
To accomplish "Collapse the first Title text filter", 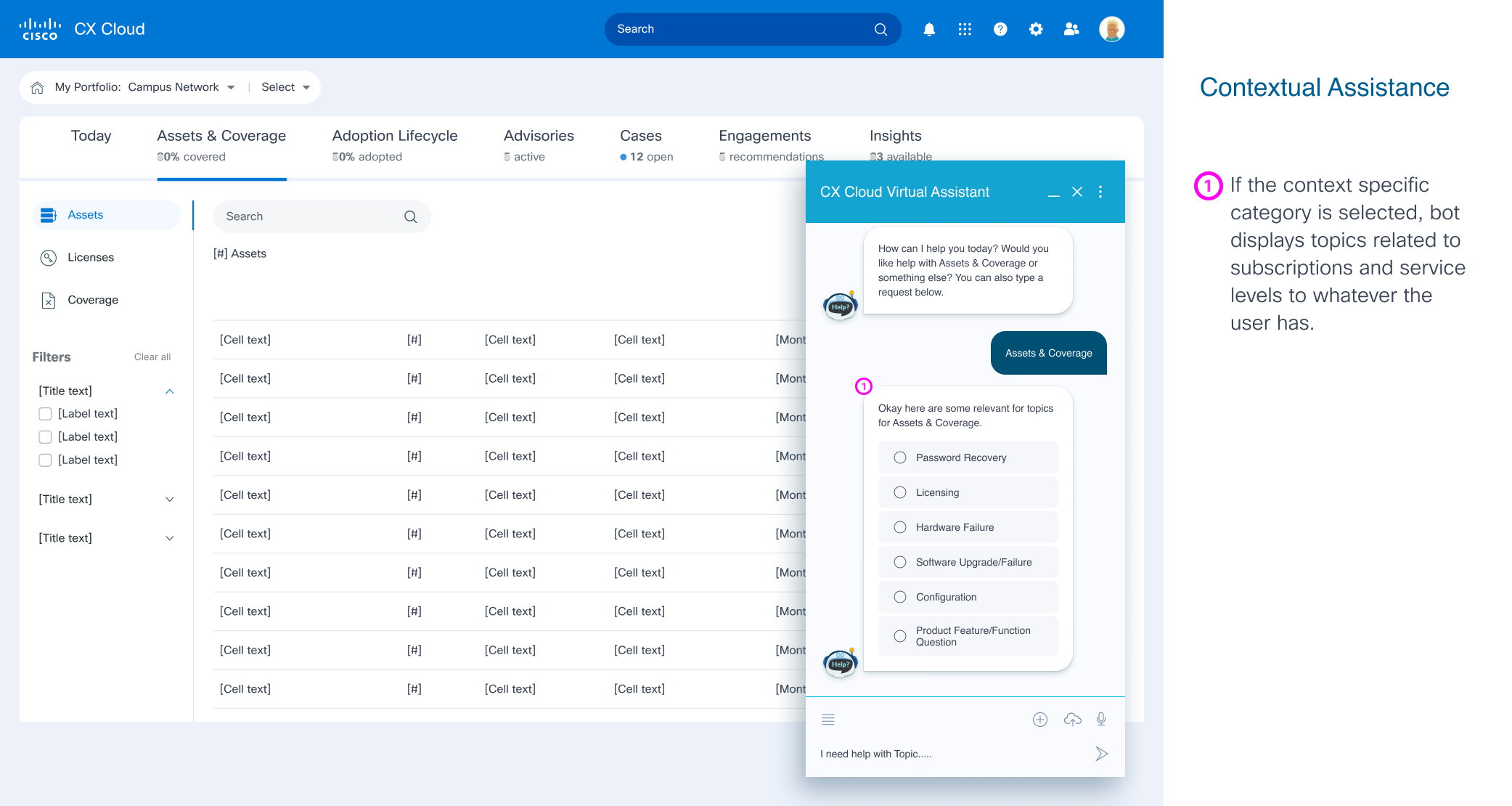I will coord(169,391).
